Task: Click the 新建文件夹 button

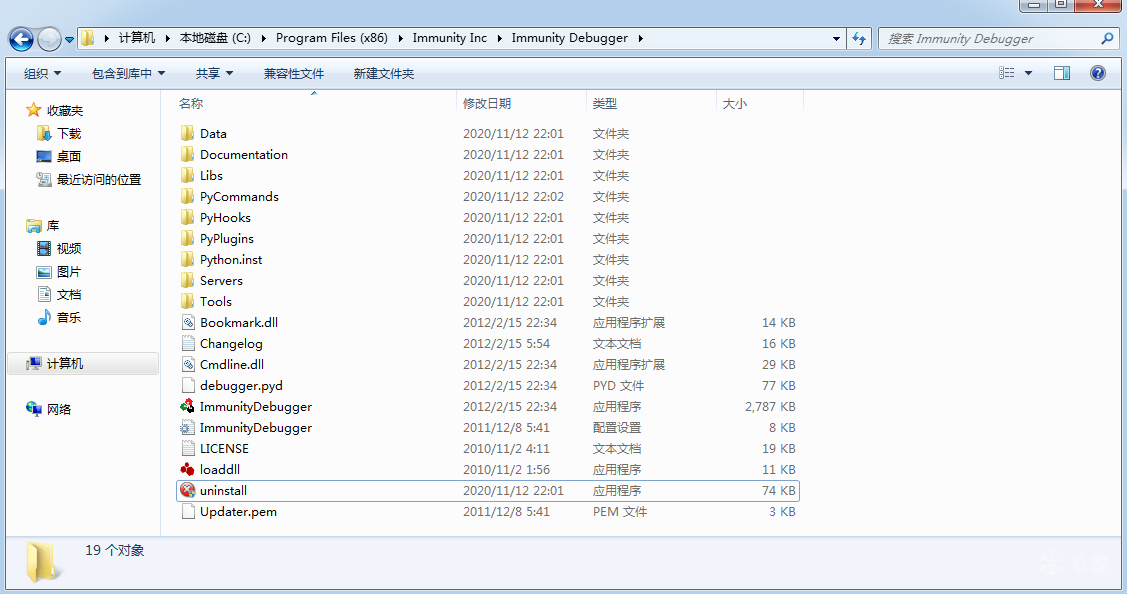Action: click(x=384, y=73)
